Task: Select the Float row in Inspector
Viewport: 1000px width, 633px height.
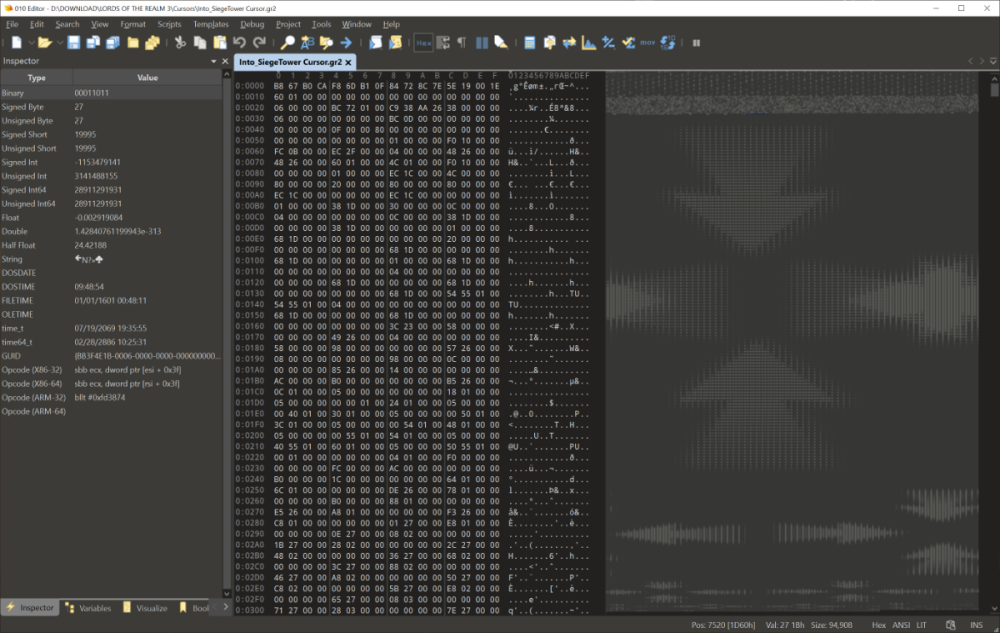Action: [x=111, y=218]
